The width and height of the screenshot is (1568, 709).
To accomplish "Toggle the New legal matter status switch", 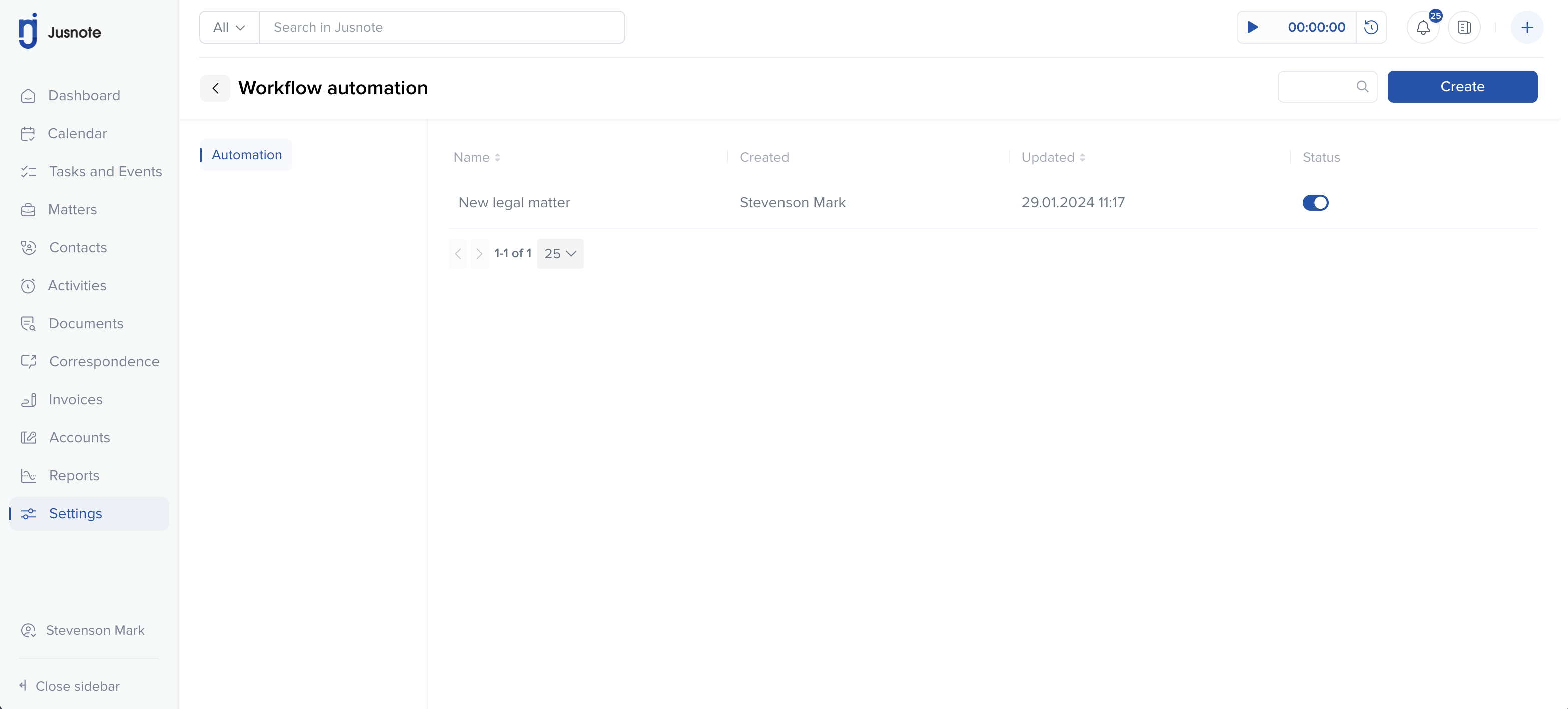I will [x=1315, y=203].
